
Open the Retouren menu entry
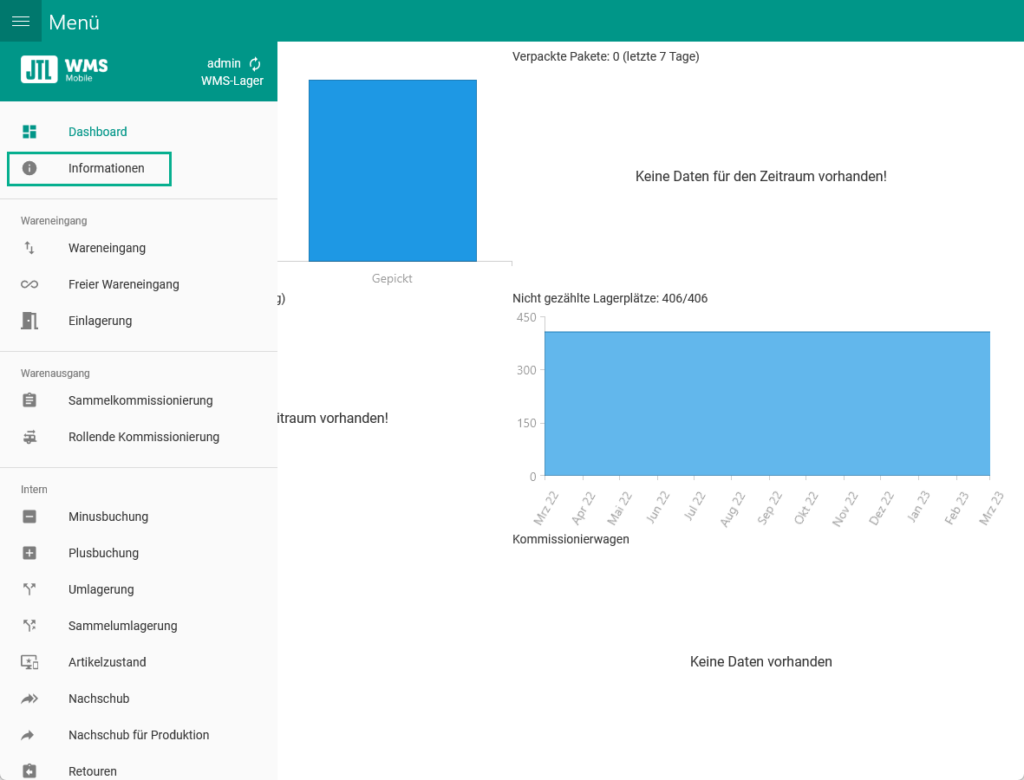(92, 771)
